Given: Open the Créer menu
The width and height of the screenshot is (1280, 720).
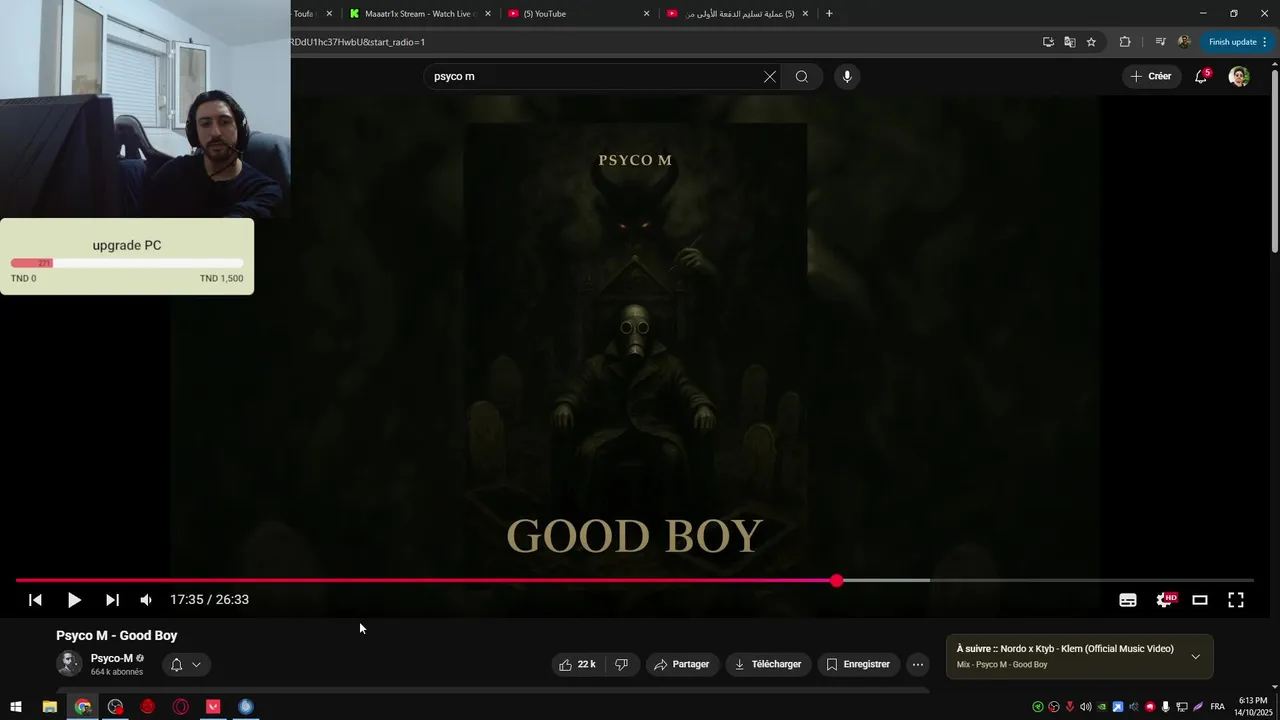Looking at the screenshot, I should point(1151,76).
